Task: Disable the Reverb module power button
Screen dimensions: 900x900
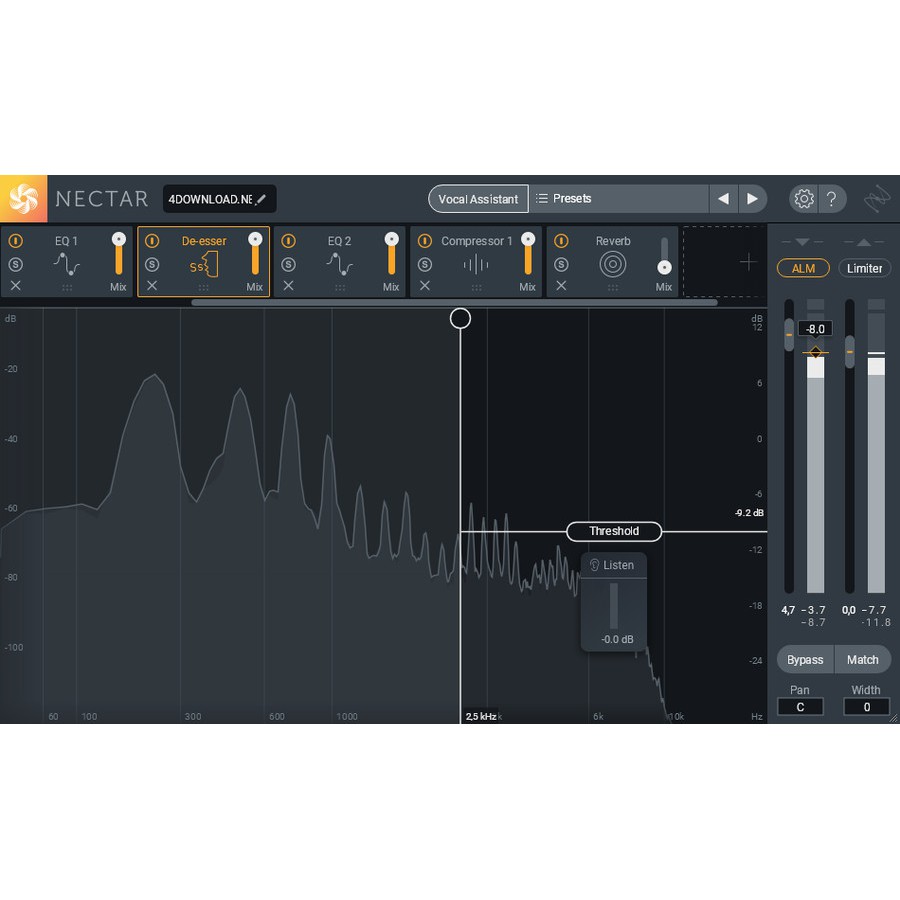Action: 561,241
